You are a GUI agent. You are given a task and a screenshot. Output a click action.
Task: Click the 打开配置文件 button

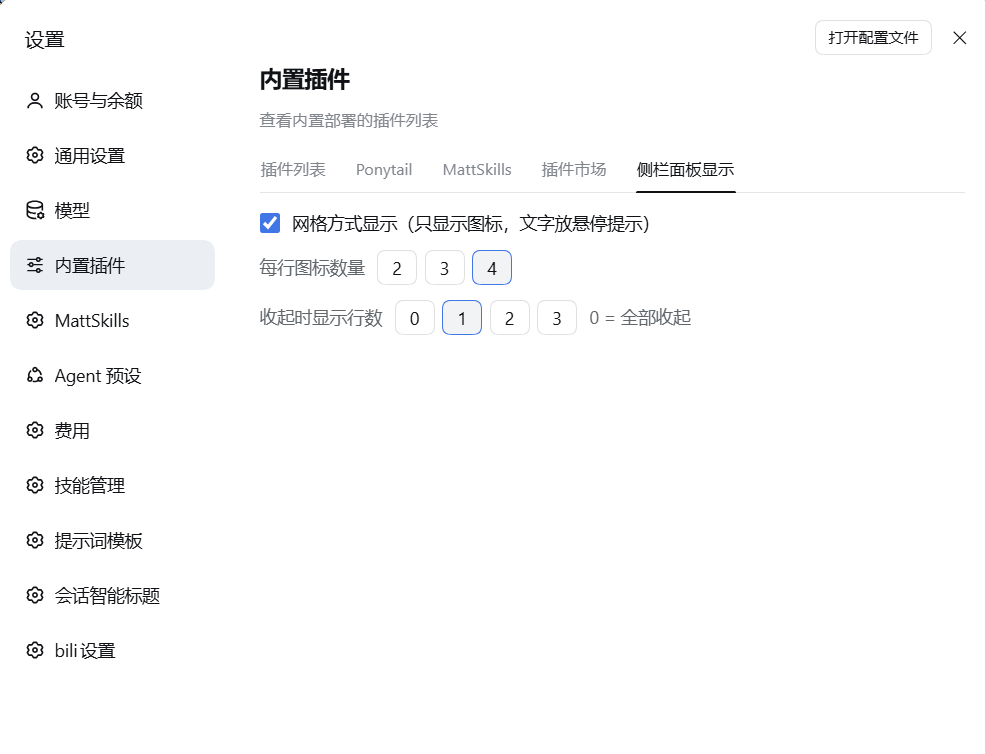pos(873,38)
